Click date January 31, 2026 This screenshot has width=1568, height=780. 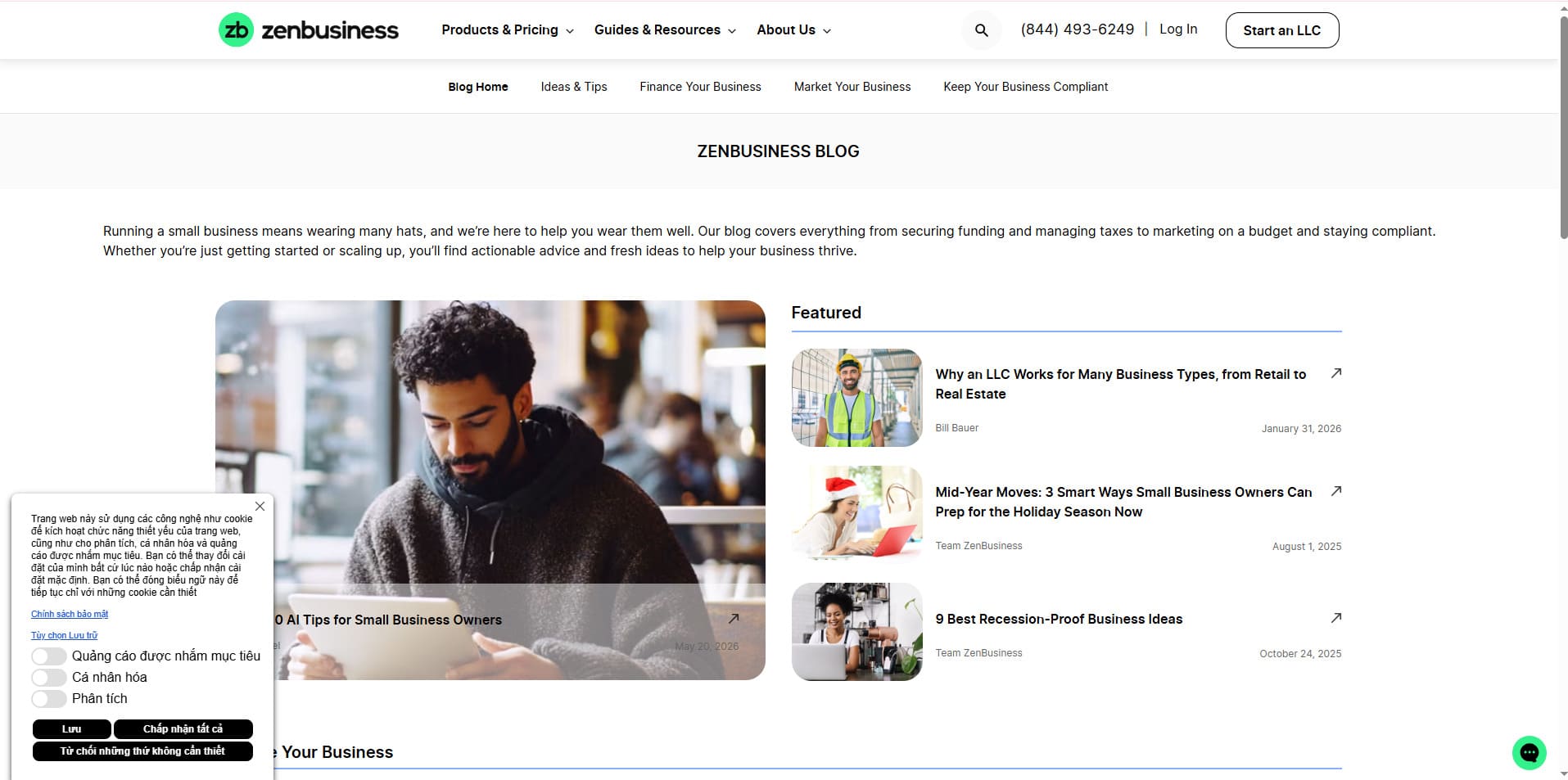tap(1301, 429)
